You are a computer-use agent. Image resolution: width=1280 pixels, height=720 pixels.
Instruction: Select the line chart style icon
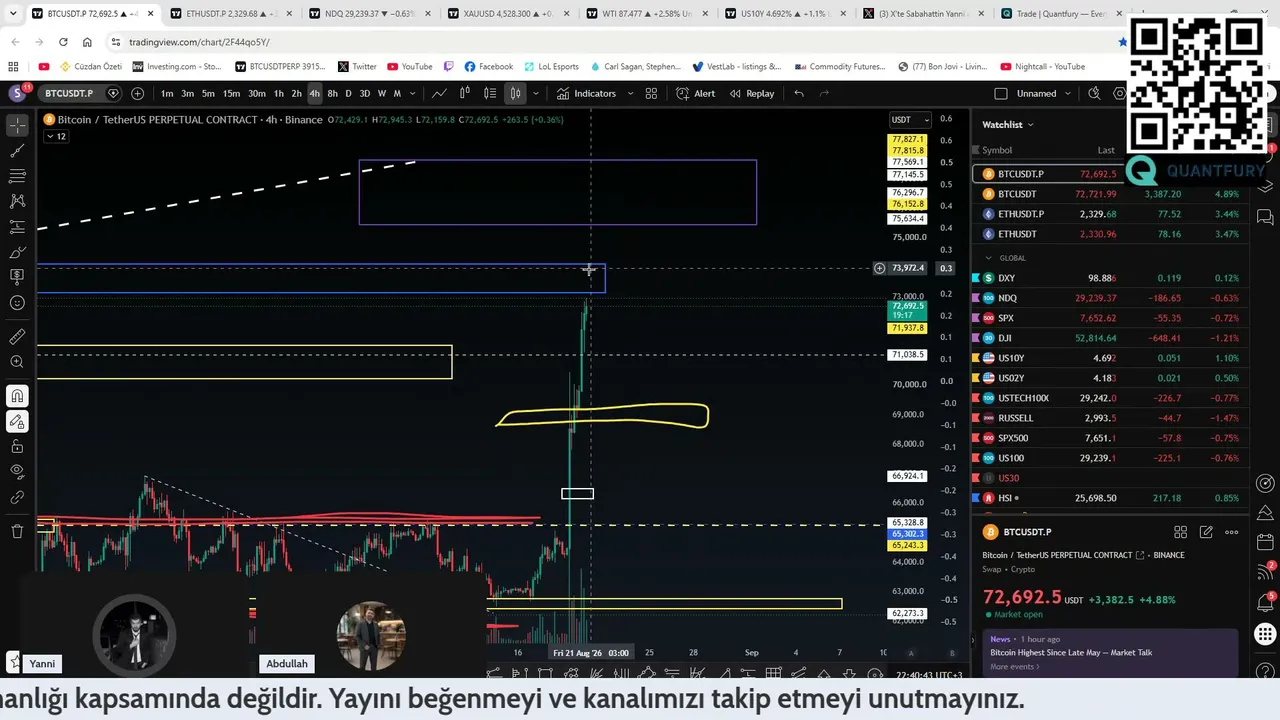[439, 93]
